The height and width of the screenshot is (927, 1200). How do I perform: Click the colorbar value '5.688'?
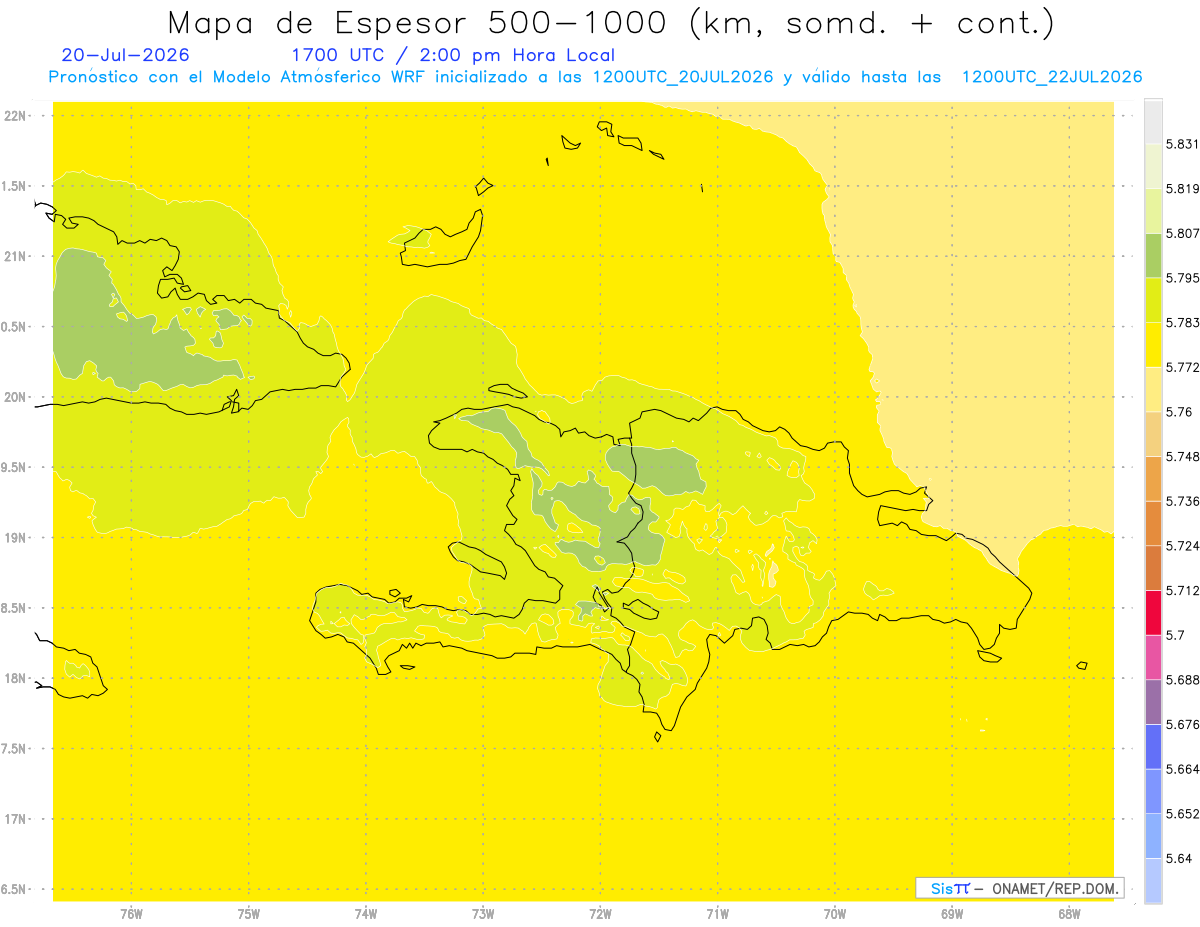[x=1183, y=679]
